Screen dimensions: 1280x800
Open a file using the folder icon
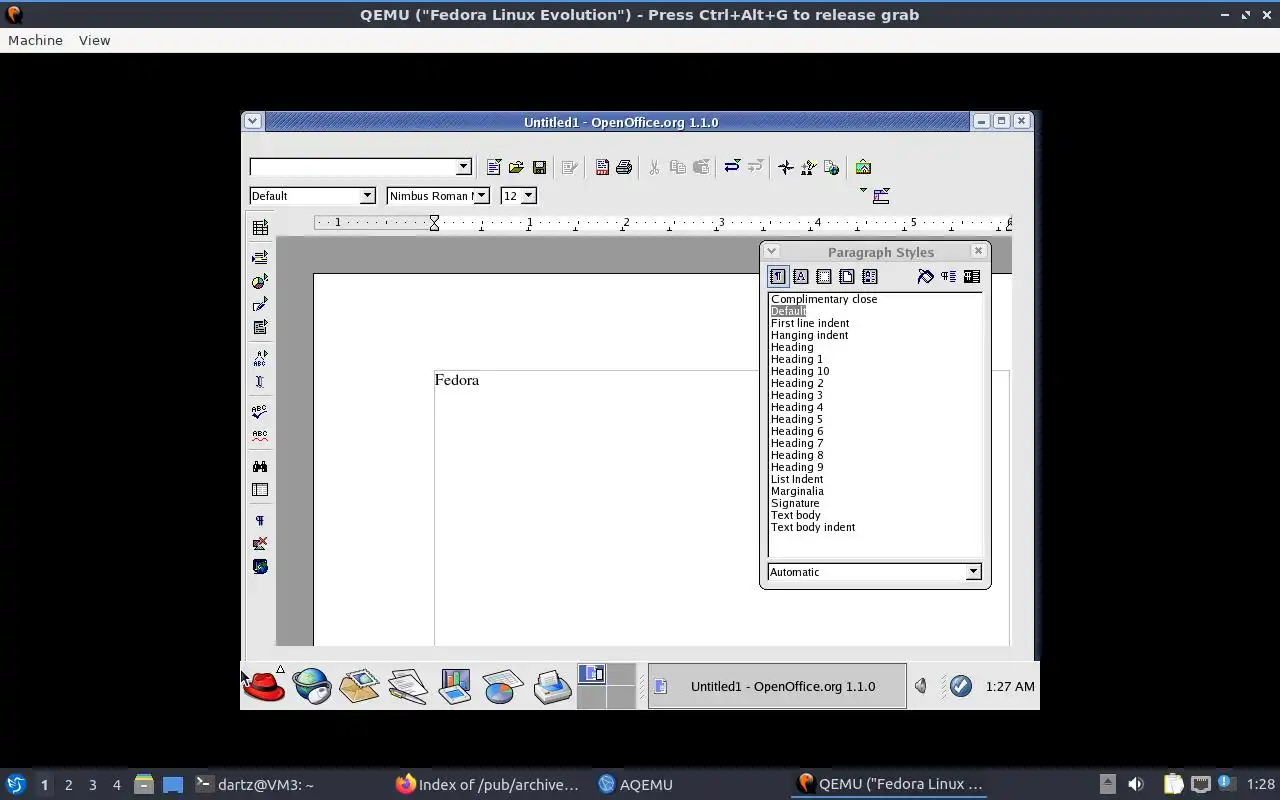516,167
